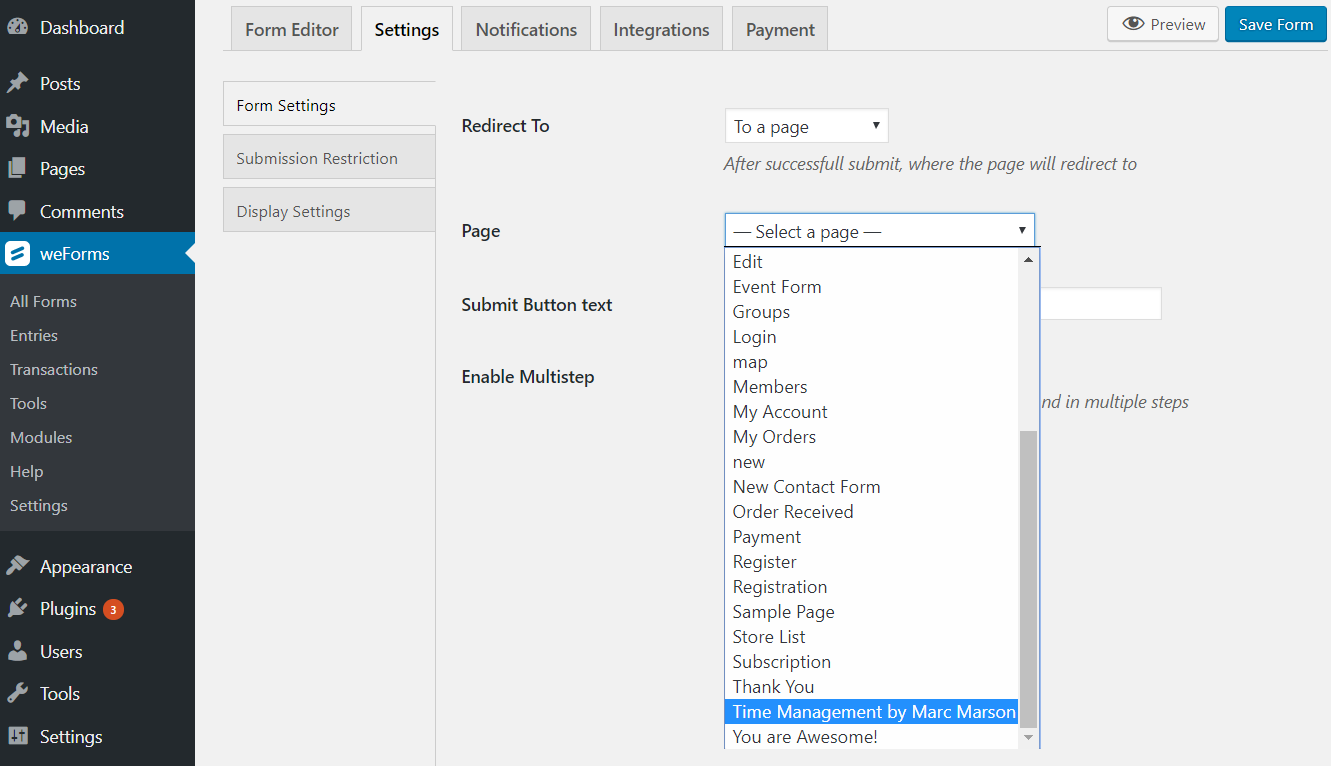Choose Thank You from the page list
Image resolution: width=1331 pixels, height=766 pixels.
click(x=870, y=687)
